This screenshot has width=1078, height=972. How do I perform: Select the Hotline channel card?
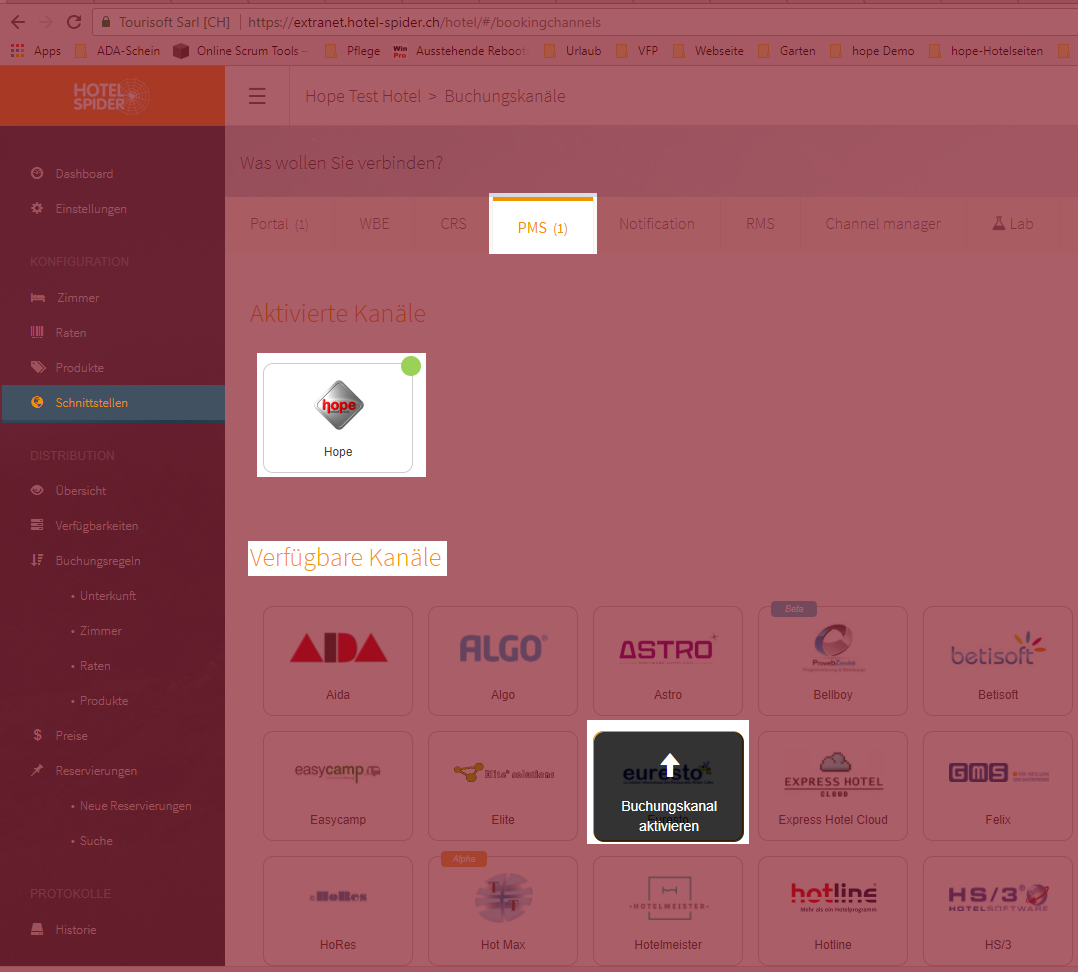pos(833,911)
